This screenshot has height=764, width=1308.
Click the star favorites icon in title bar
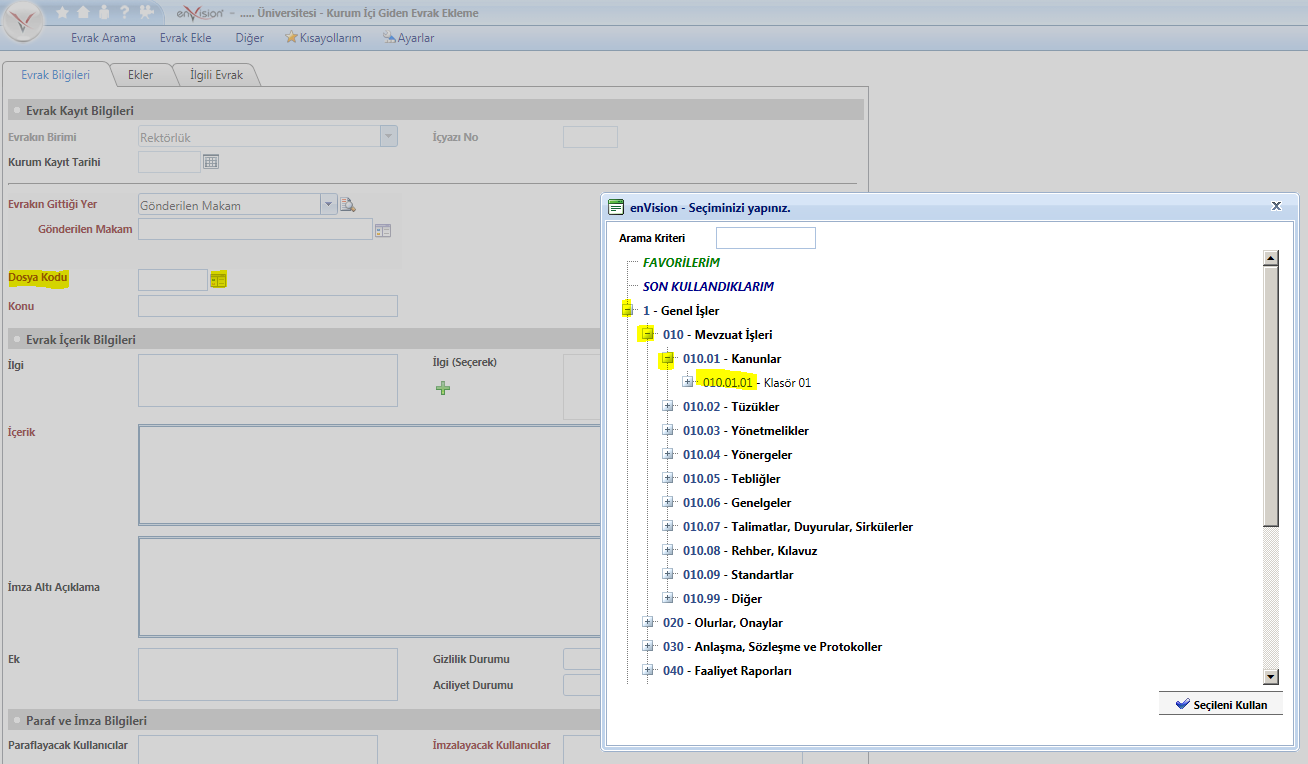click(62, 13)
